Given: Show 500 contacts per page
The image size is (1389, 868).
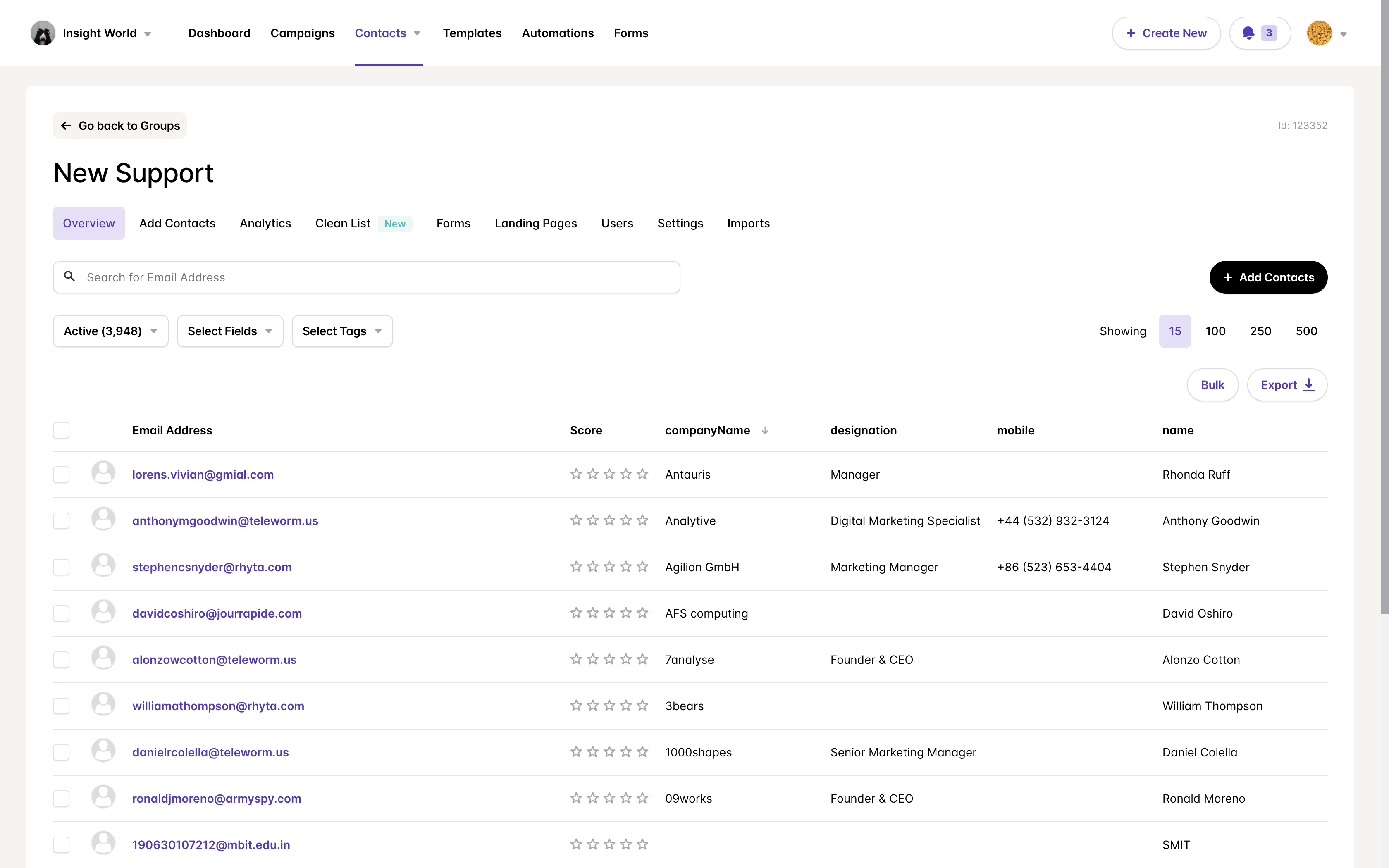Looking at the screenshot, I should 1306,331.
